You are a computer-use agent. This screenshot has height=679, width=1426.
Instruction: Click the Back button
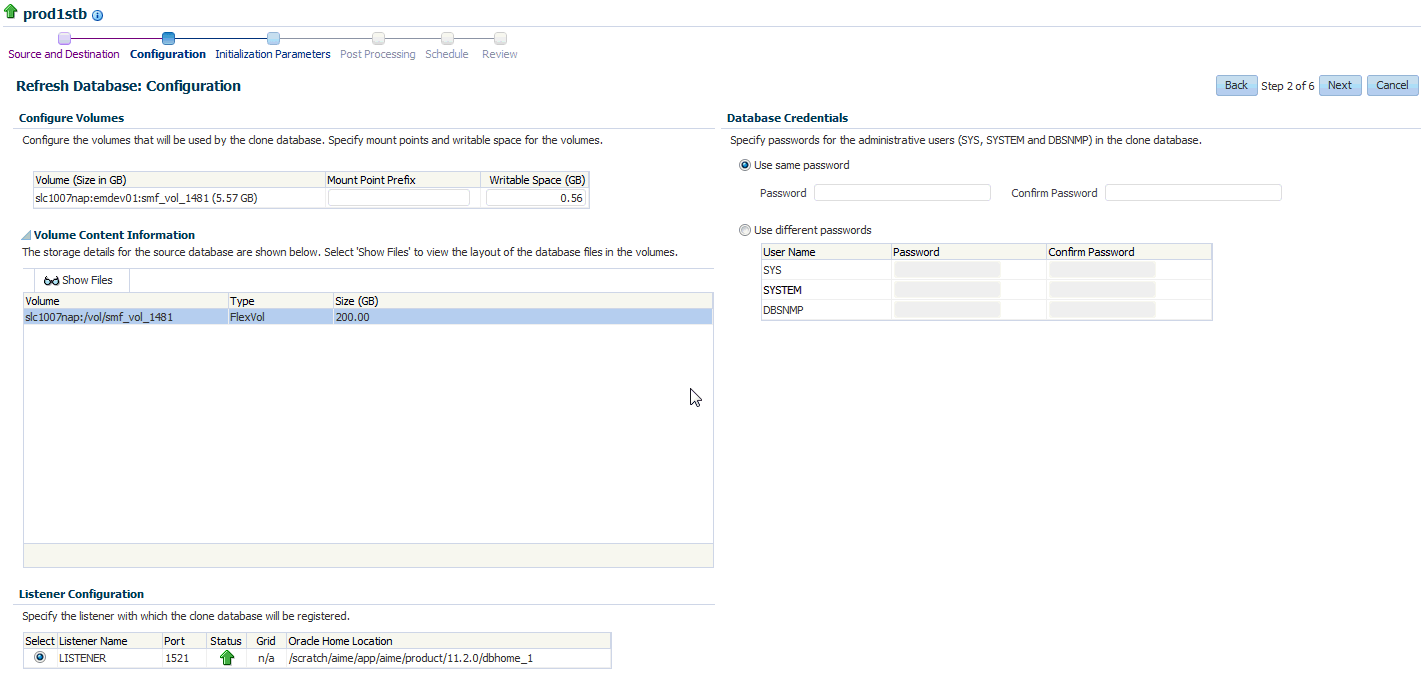point(1236,85)
